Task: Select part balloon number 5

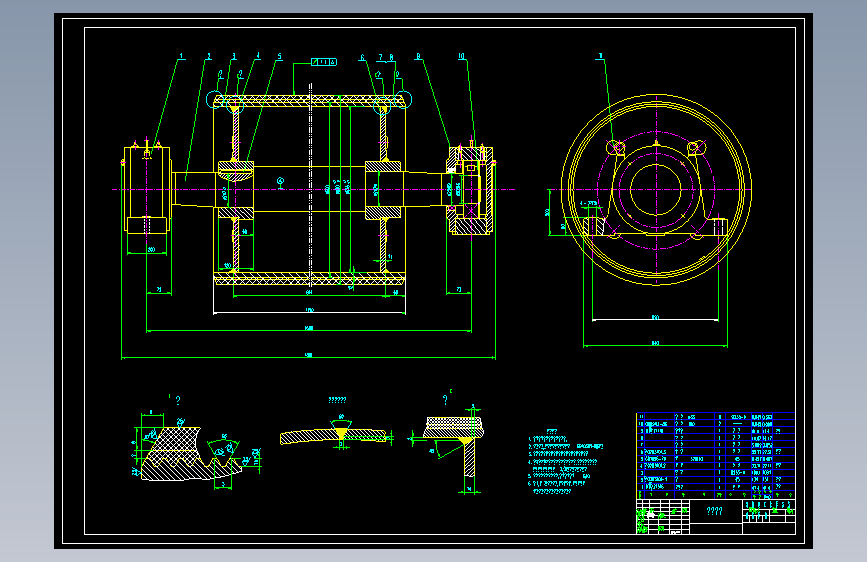Action: click(x=279, y=56)
